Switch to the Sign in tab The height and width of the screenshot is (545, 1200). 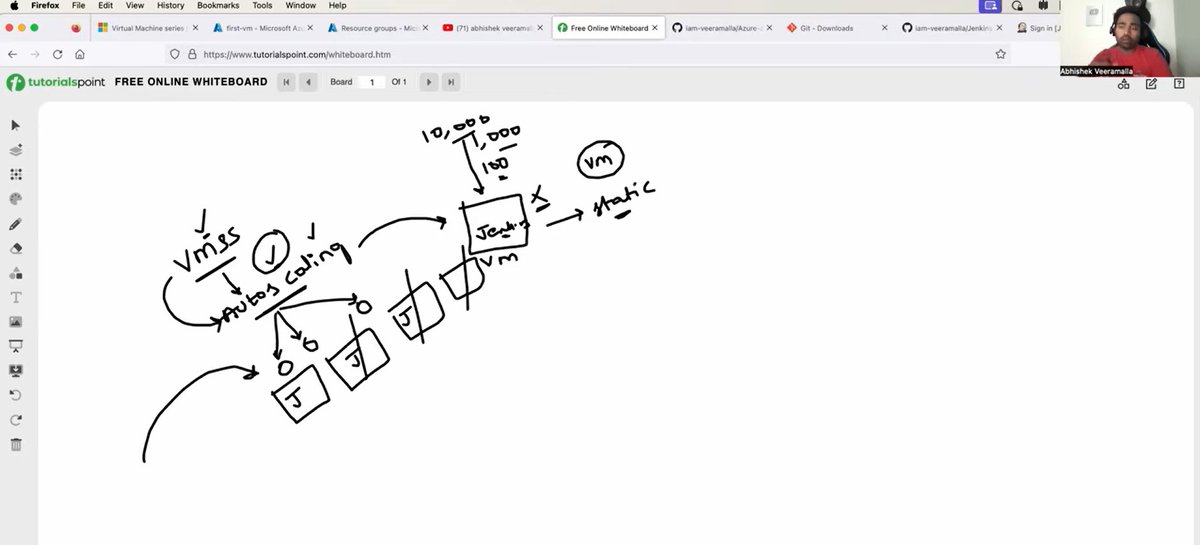tap(1036, 28)
